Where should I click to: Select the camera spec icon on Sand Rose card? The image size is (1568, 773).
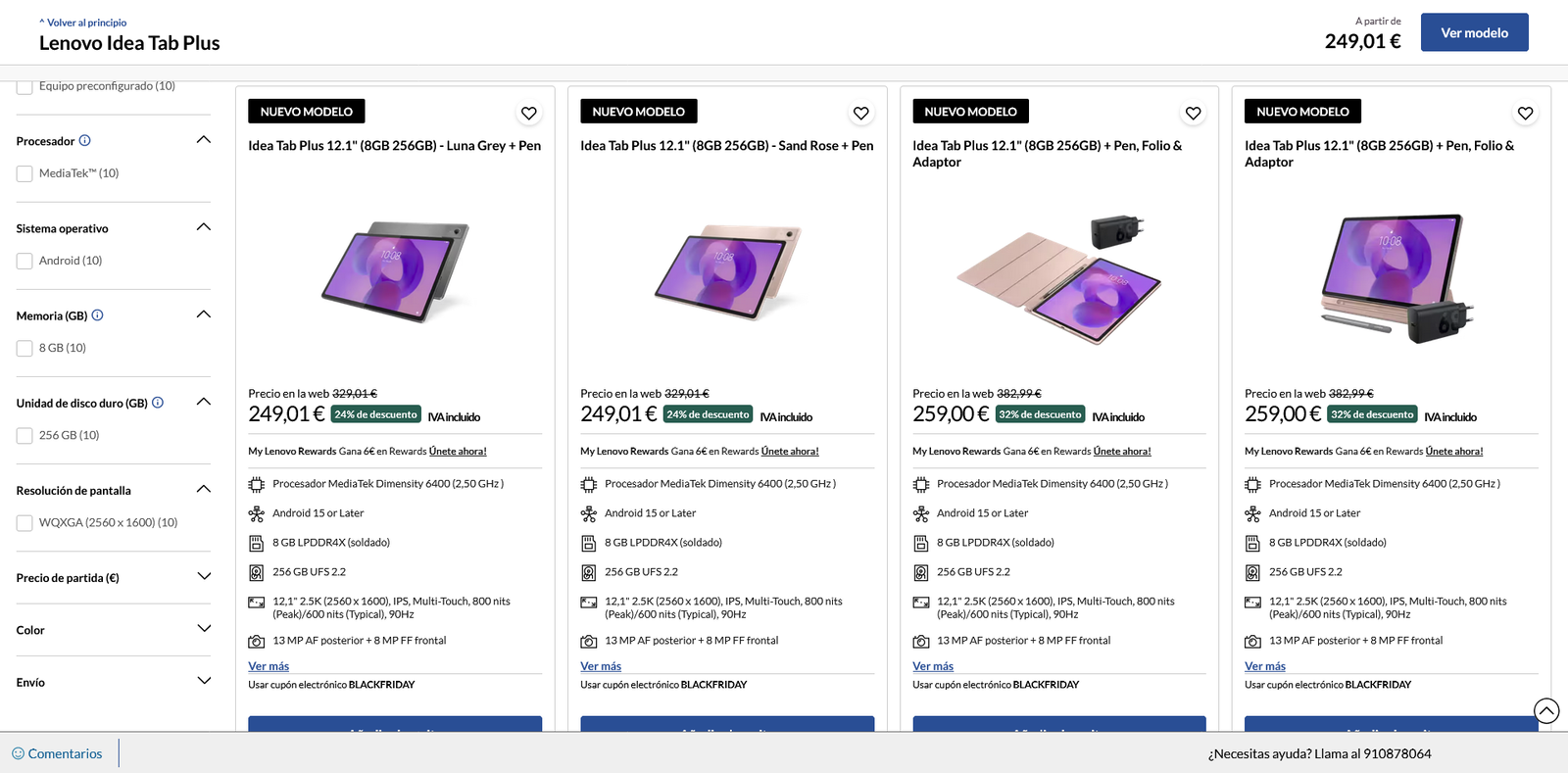[x=588, y=640]
